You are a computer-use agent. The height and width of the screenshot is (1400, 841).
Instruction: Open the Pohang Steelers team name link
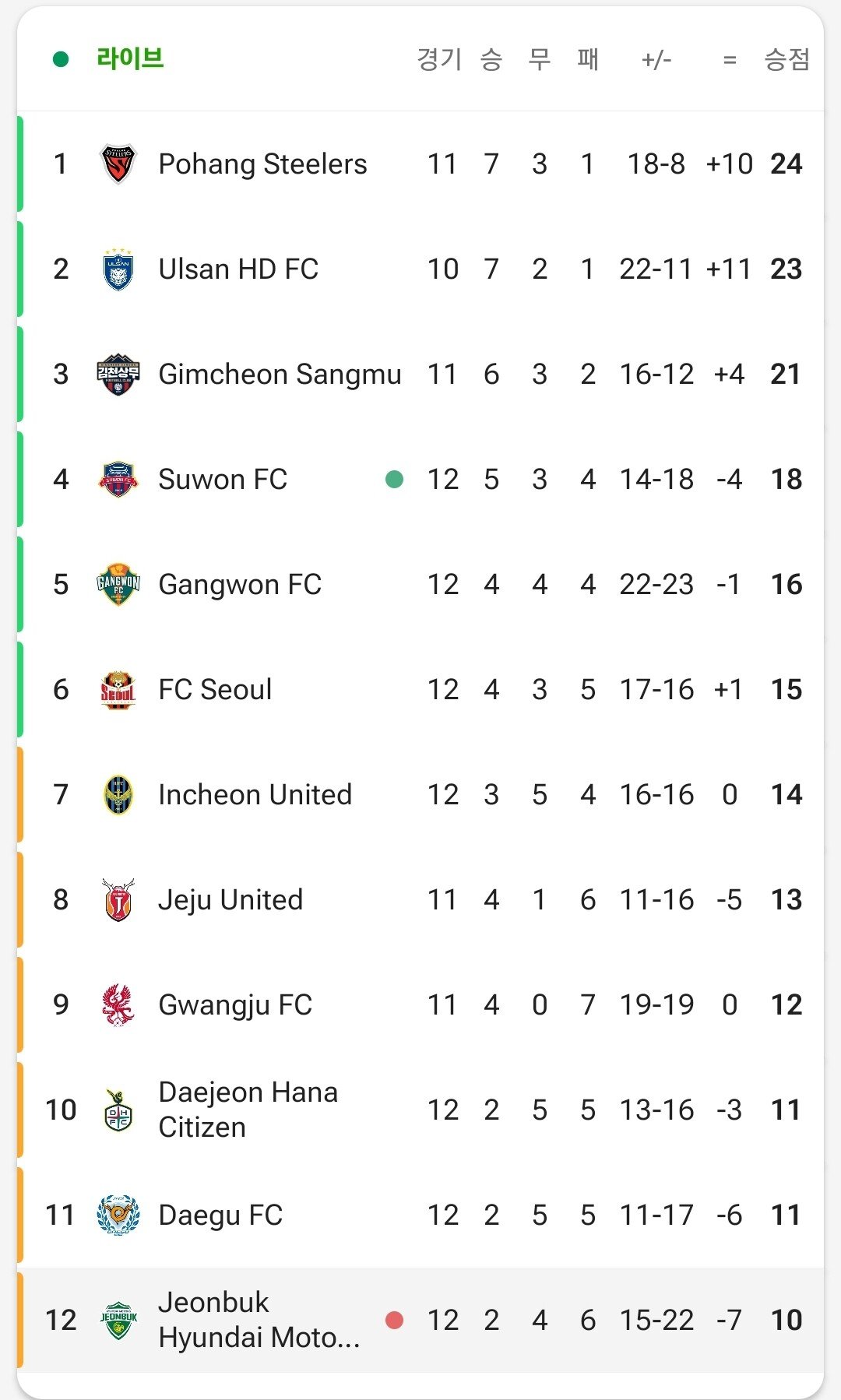[262, 164]
